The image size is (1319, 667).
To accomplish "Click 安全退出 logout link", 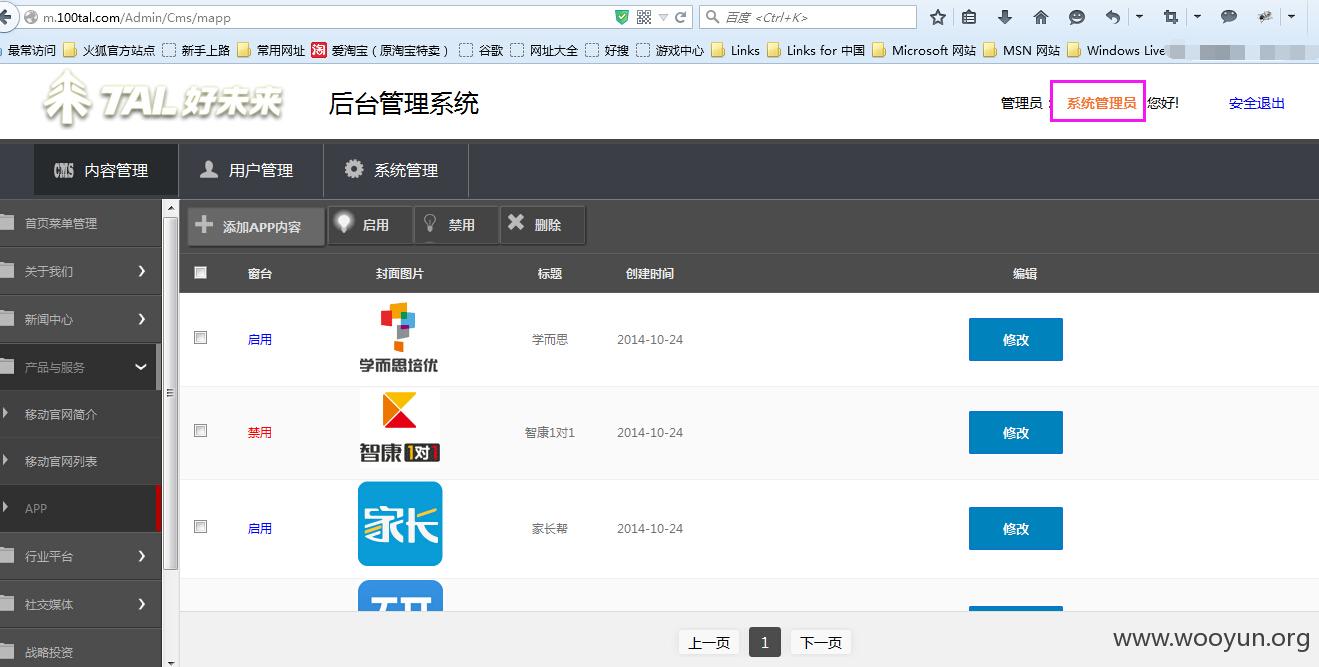I will click(x=1257, y=103).
